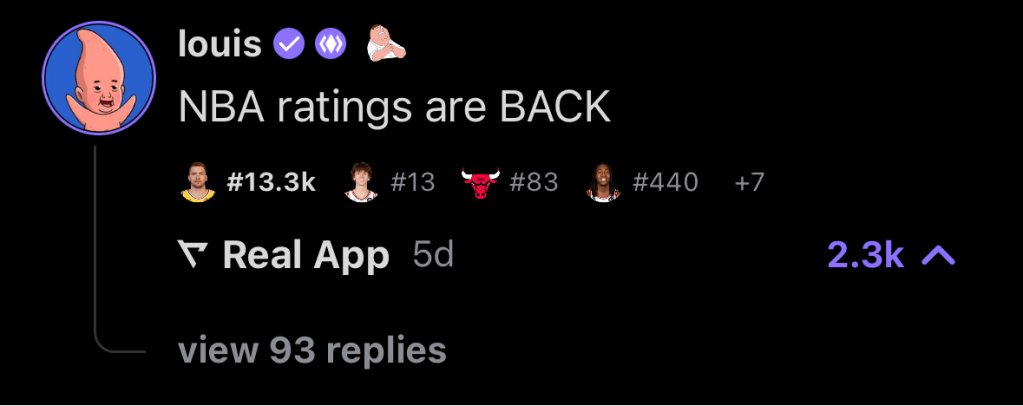Click the Peter Griffin sticker icon
This screenshot has width=1023, height=406.
coord(385,43)
